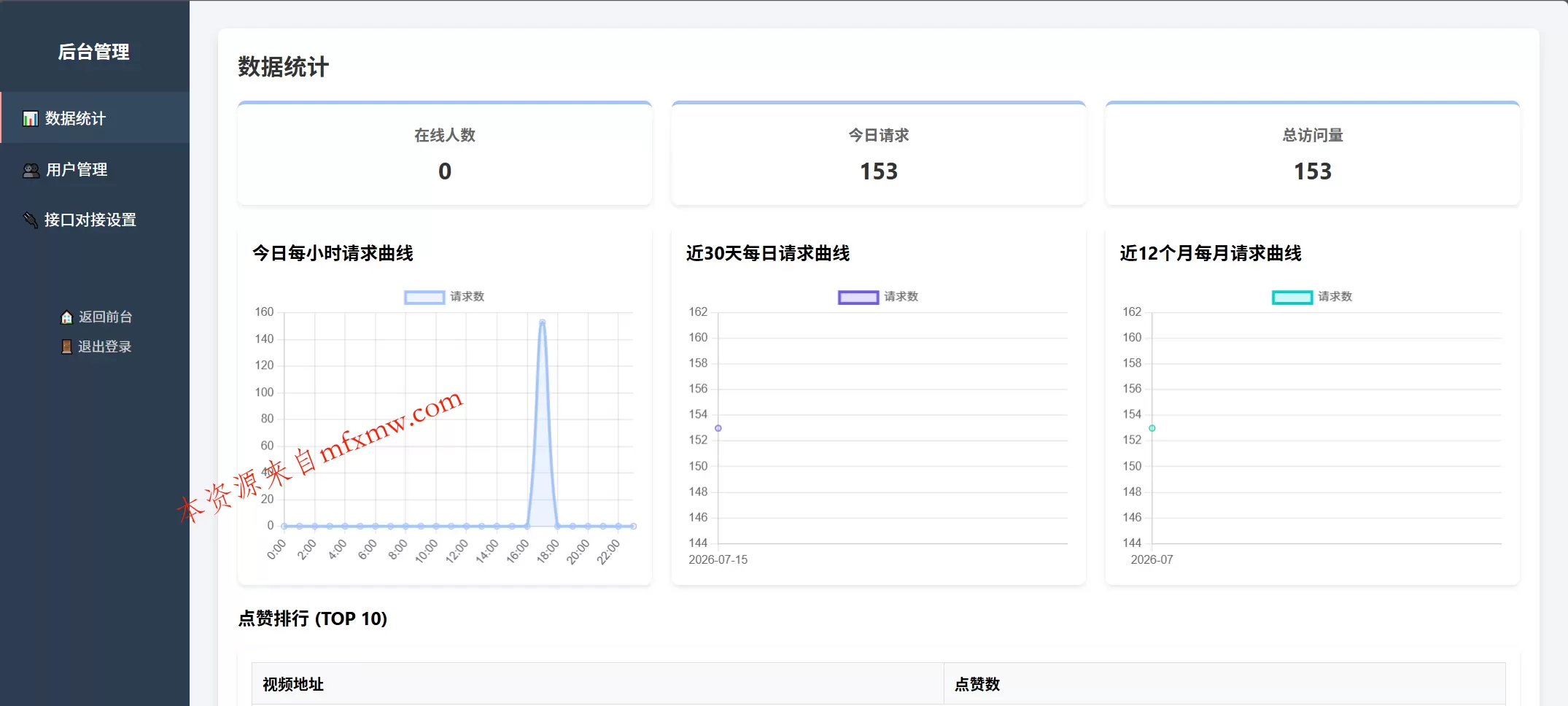Click the 近30天每日请求曲线 chart title
The height and width of the screenshot is (706, 1568).
pyautogui.click(x=768, y=253)
